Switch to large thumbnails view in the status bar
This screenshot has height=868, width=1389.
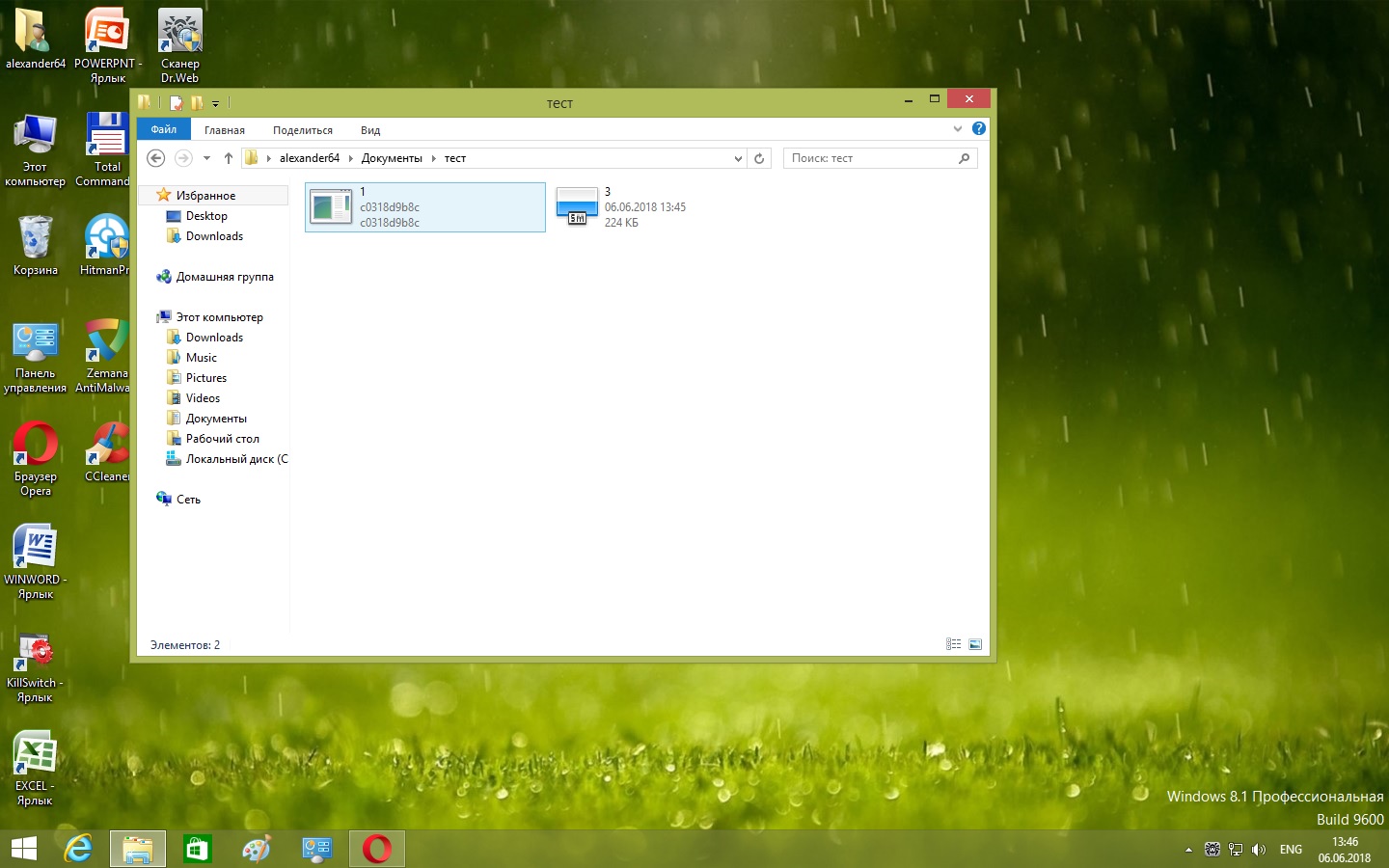click(975, 644)
